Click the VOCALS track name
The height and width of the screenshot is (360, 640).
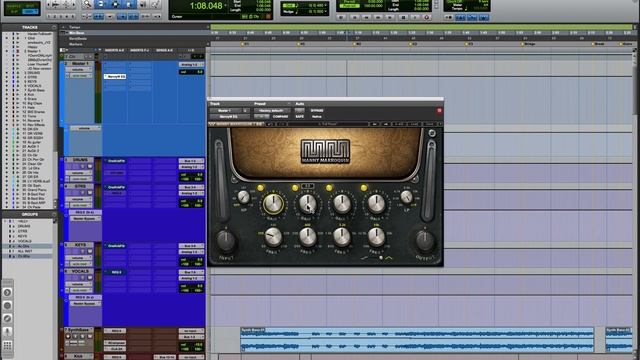tap(79, 271)
